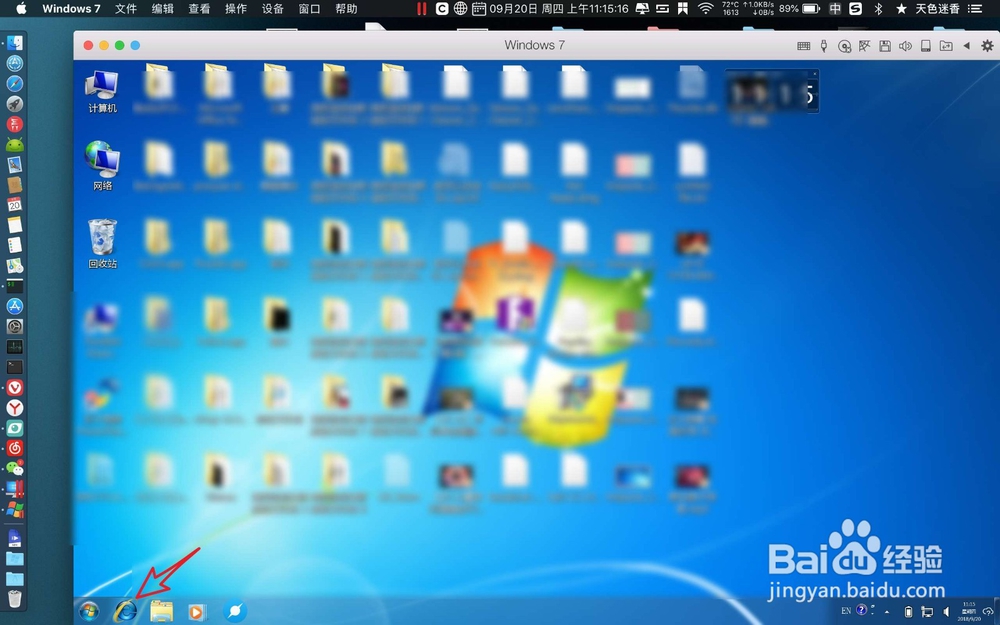Open Windows Explorer folder in taskbar
Image resolution: width=1000 pixels, height=625 pixels.
pos(162,612)
